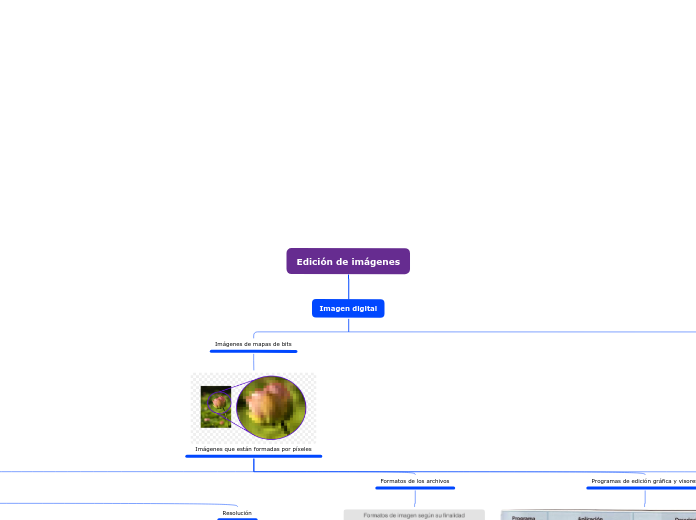Image resolution: width=696 pixels, height=520 pixels.
Task: Click connector line between root and 'Imagen digital'
Action: pos(348,286)
